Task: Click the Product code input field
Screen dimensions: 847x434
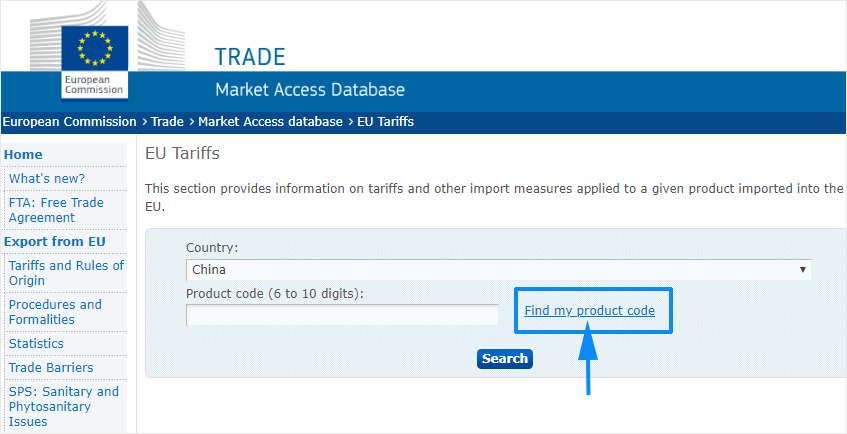Action: tap(342, 315)
